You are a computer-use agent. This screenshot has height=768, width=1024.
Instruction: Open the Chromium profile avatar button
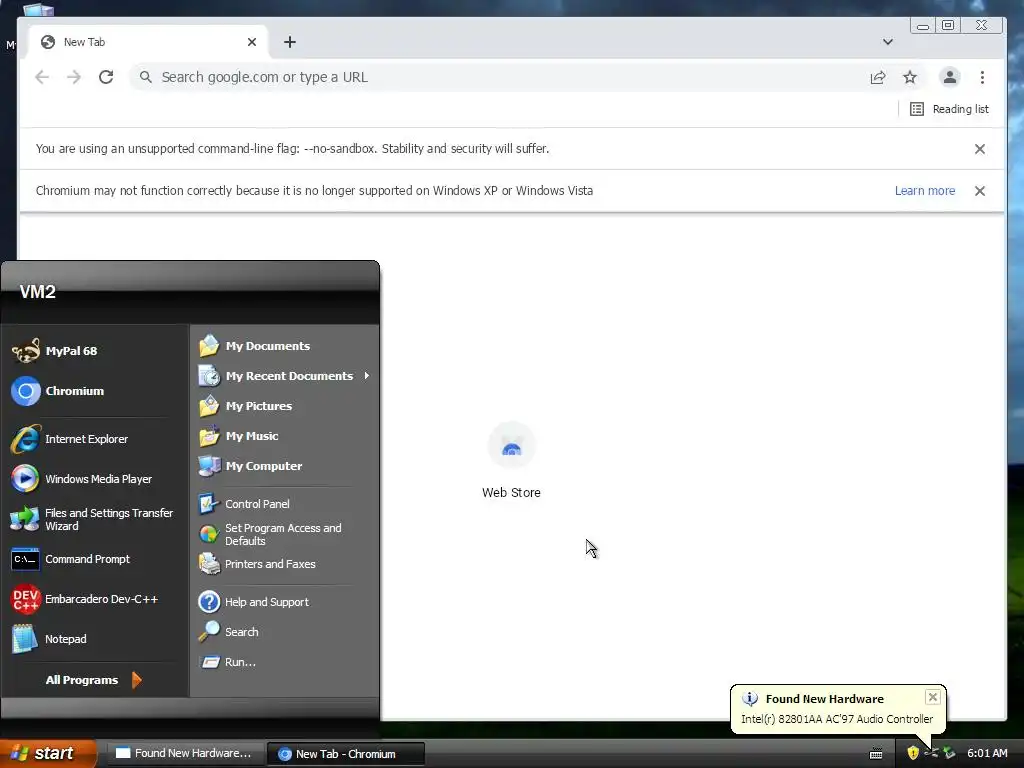(950, 77)
